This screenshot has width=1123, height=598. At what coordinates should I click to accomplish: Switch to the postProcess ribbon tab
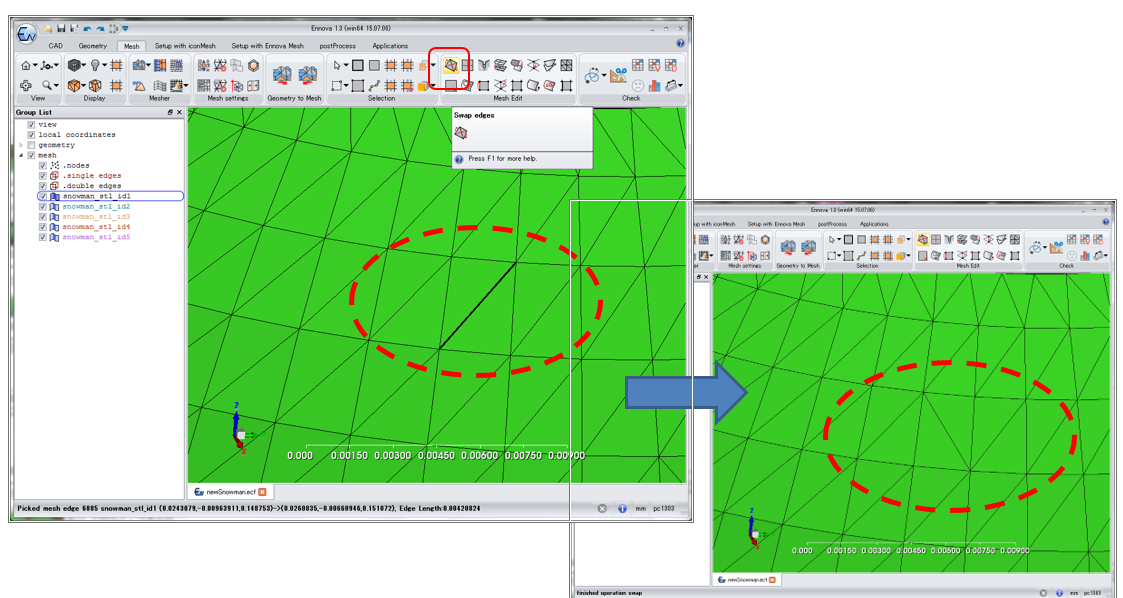338,46
